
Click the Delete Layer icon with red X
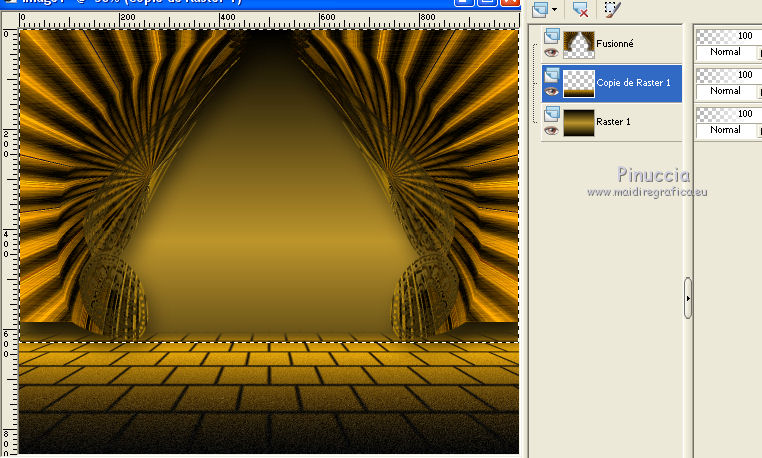pos(580,9)
